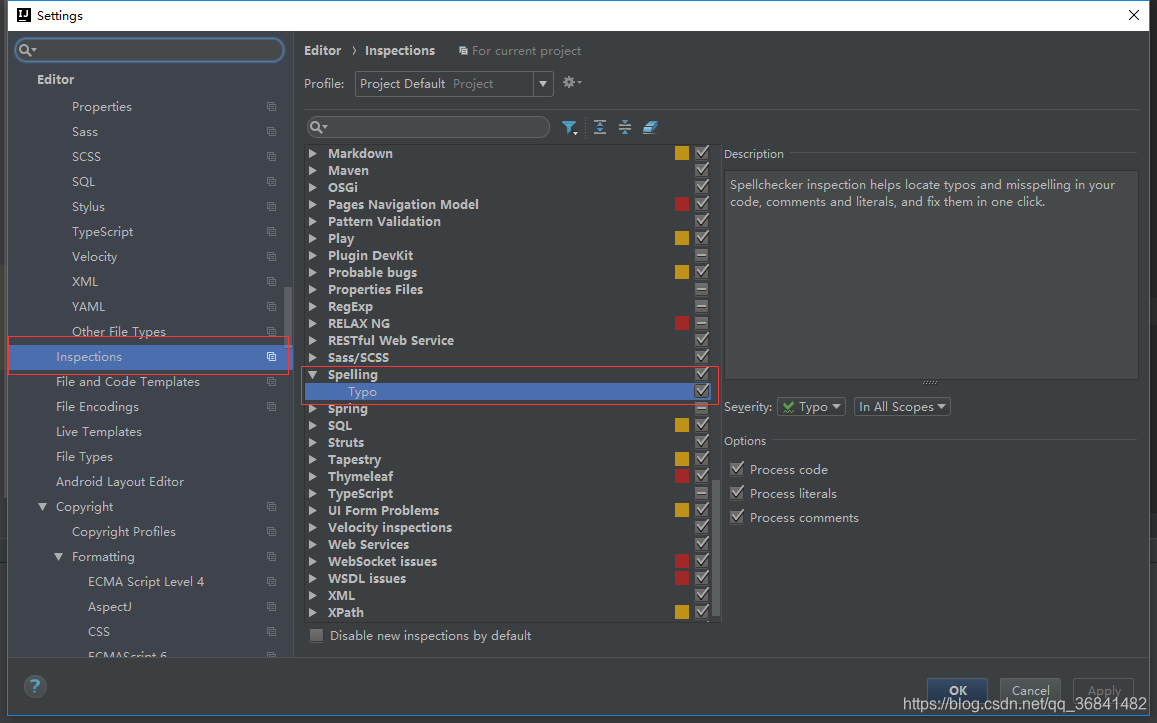Screen dimensions: 1157x723
Task: Click the help question mark icon
Action: (x=35, y=686)
